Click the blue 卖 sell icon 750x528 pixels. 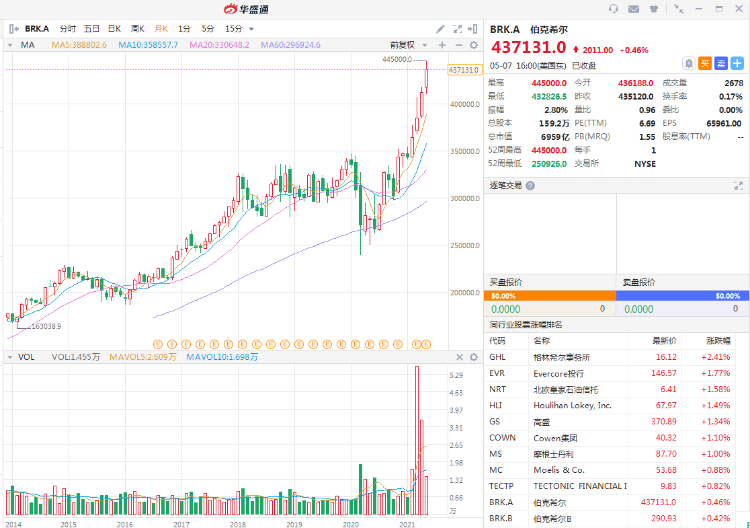click(x=720, y=63)
